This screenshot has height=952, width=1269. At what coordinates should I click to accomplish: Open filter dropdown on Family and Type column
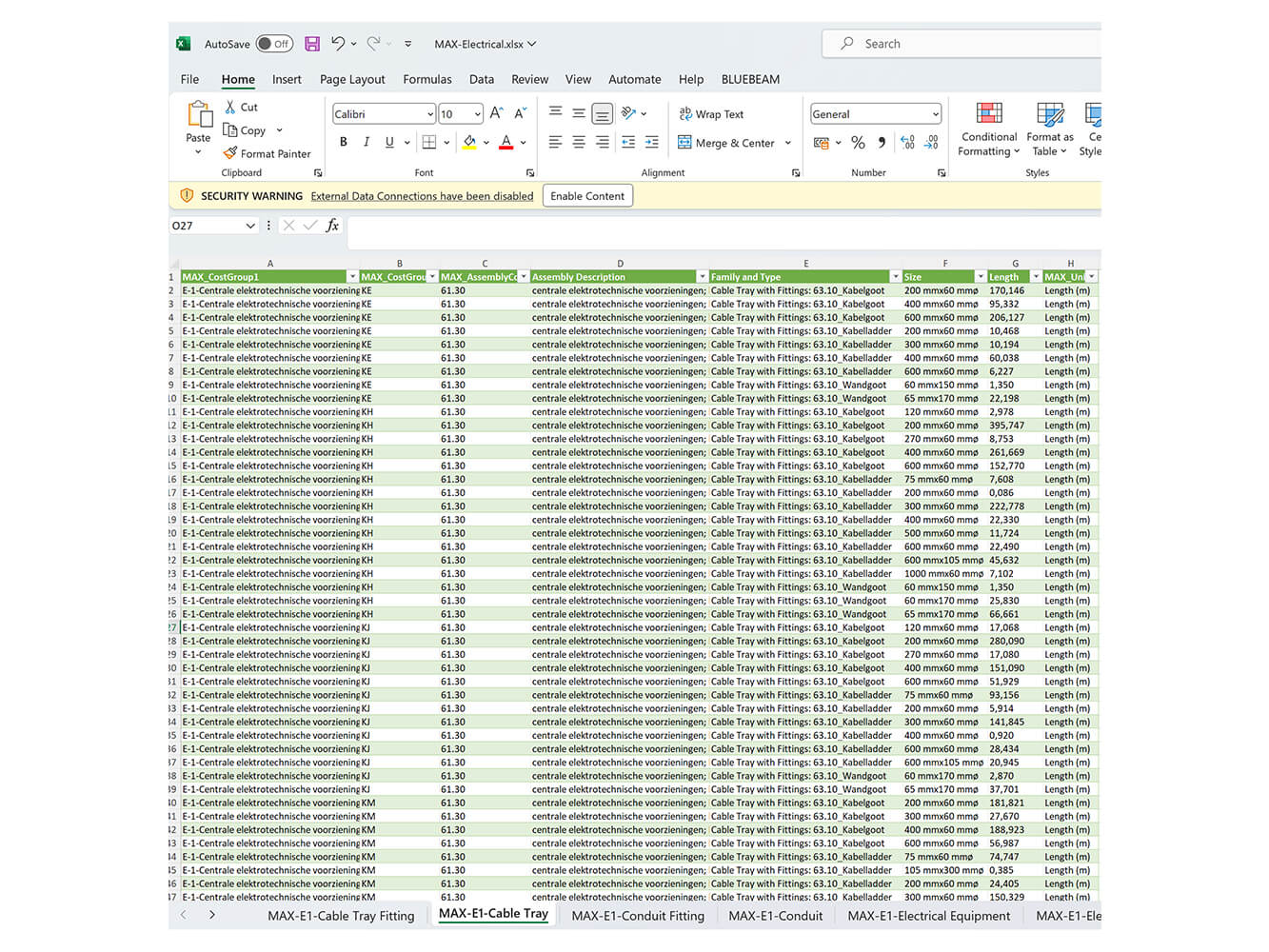(895, 277)
